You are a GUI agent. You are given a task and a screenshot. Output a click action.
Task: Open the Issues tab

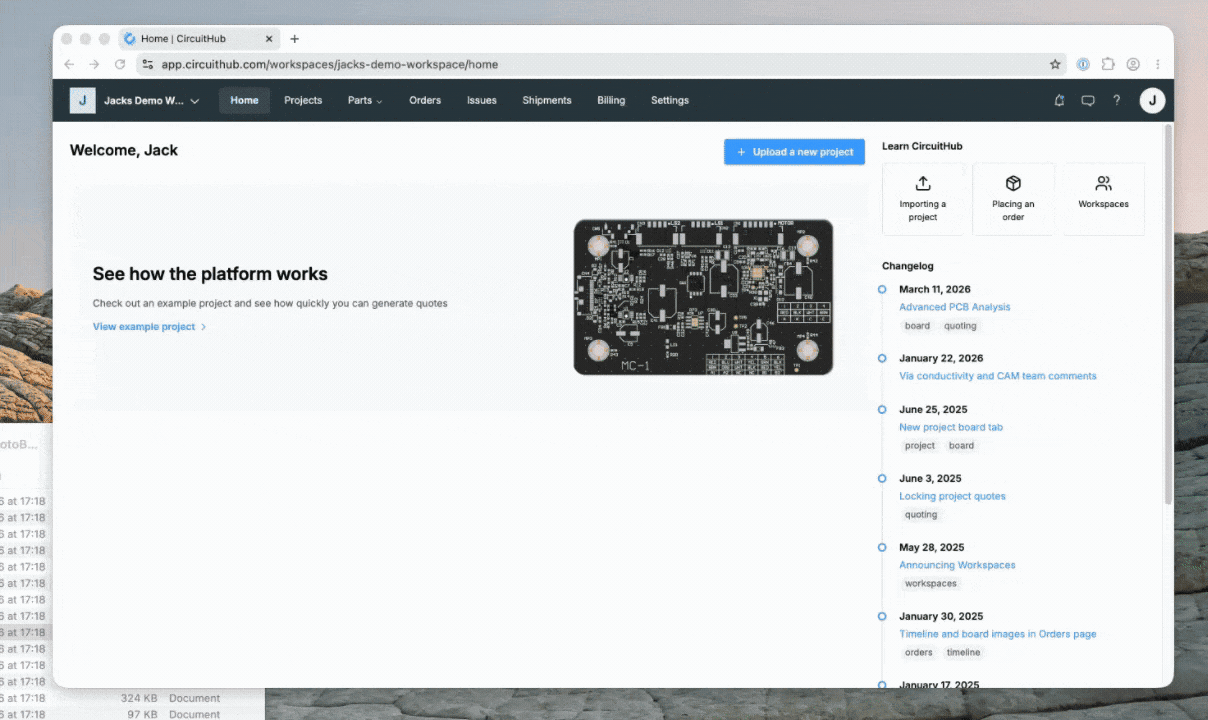[481, 100]
